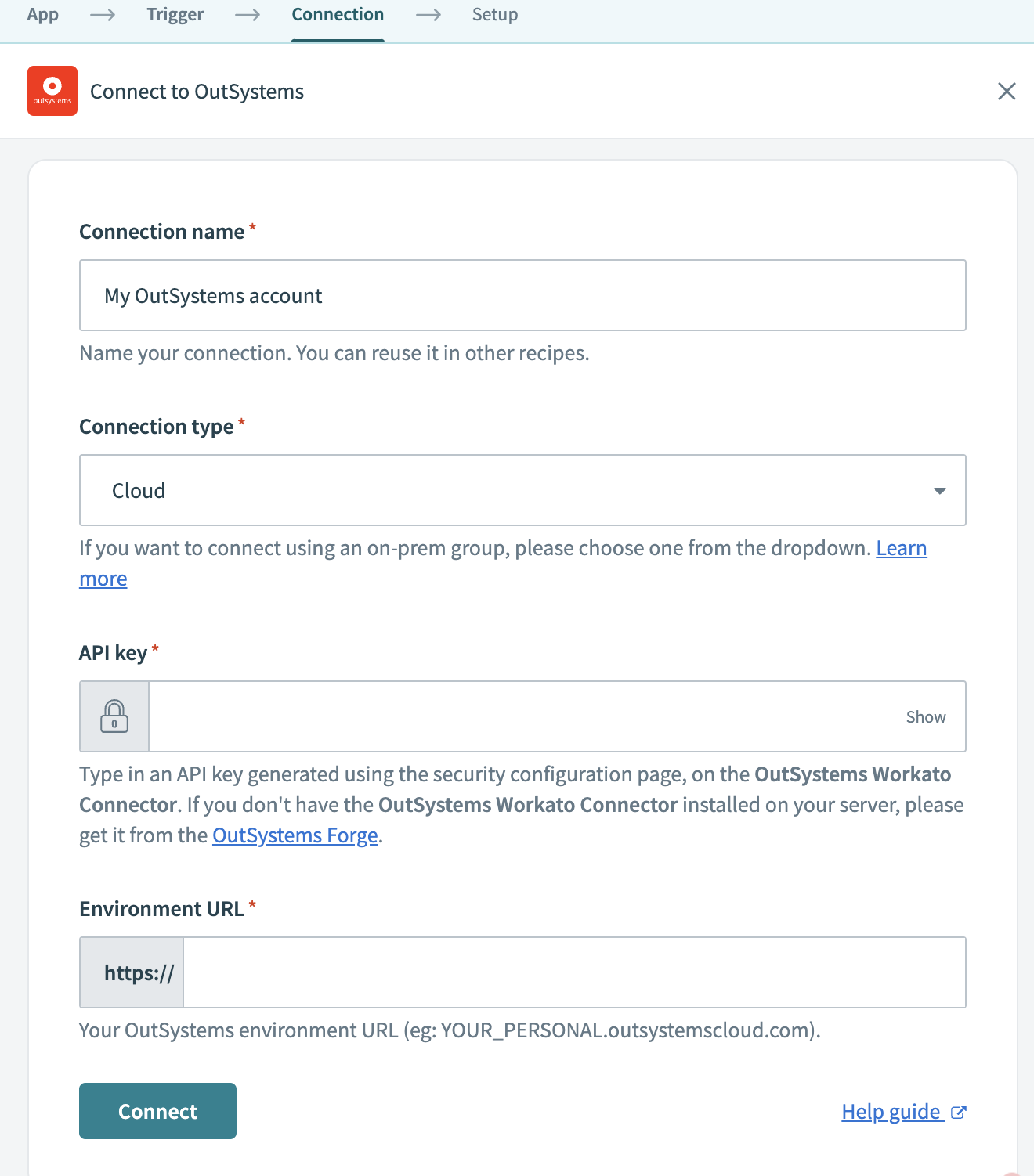Focus the Connection name text field
This screenshot has height=1176, width=1034.
[522, 295]
